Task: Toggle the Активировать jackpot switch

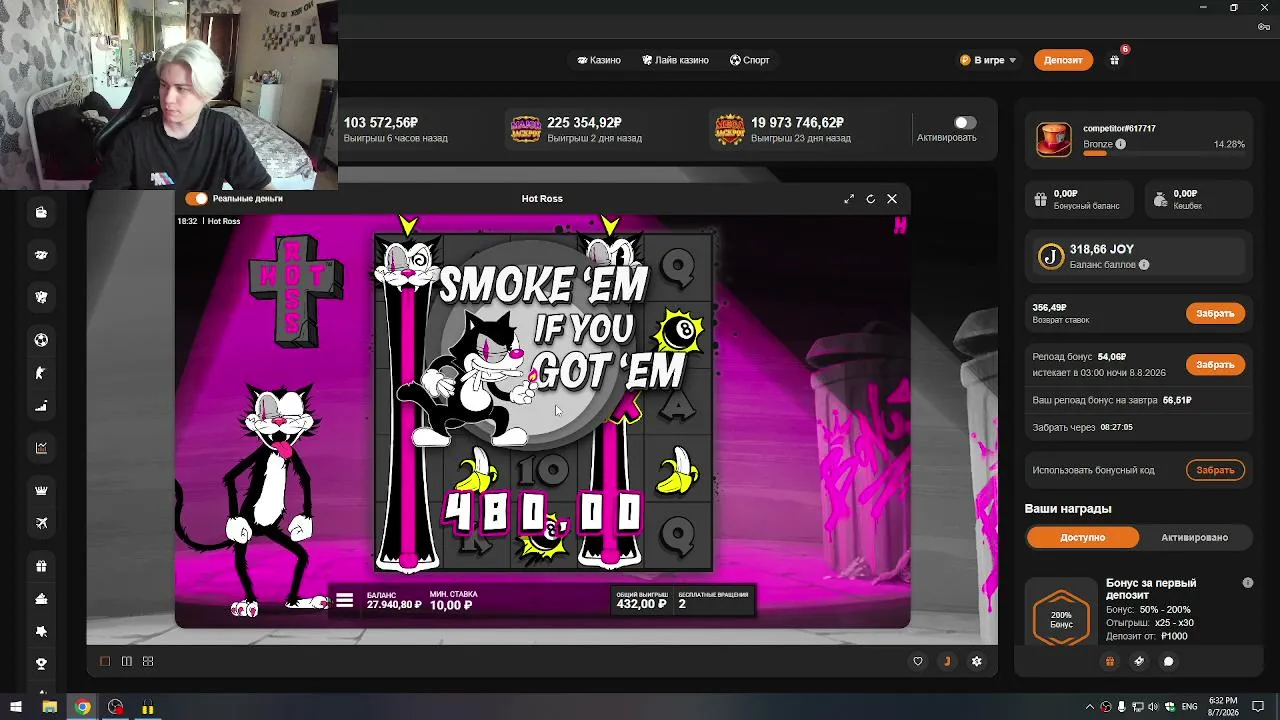Action: tap(964, 123)
